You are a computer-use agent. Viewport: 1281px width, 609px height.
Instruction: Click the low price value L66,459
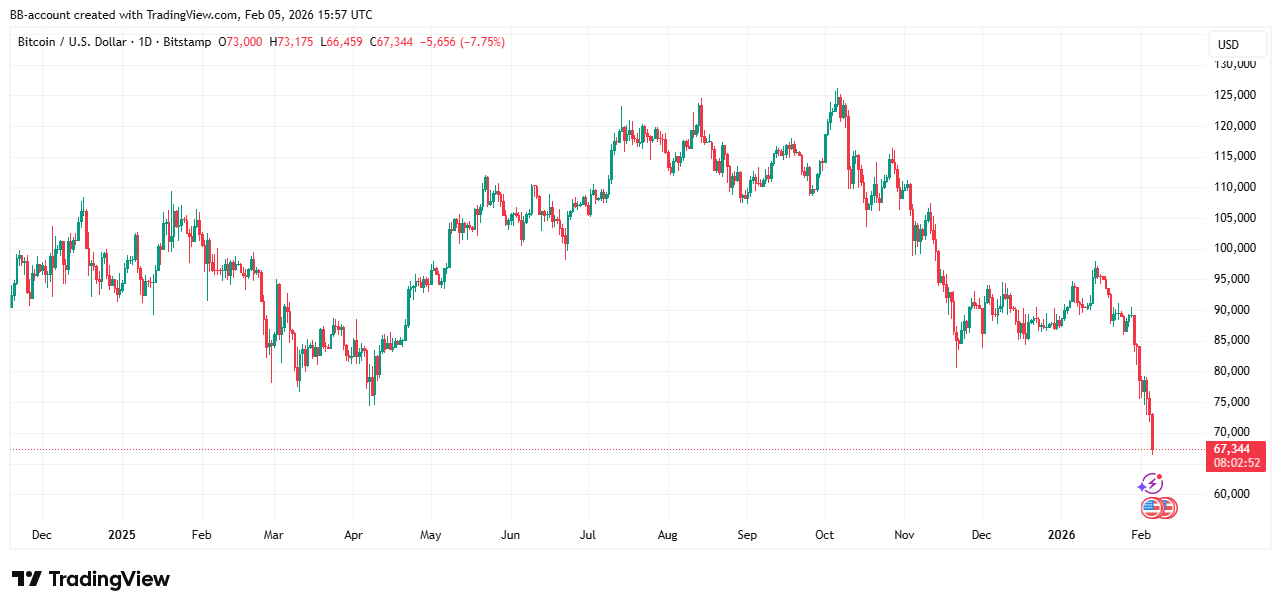[341, 42]
